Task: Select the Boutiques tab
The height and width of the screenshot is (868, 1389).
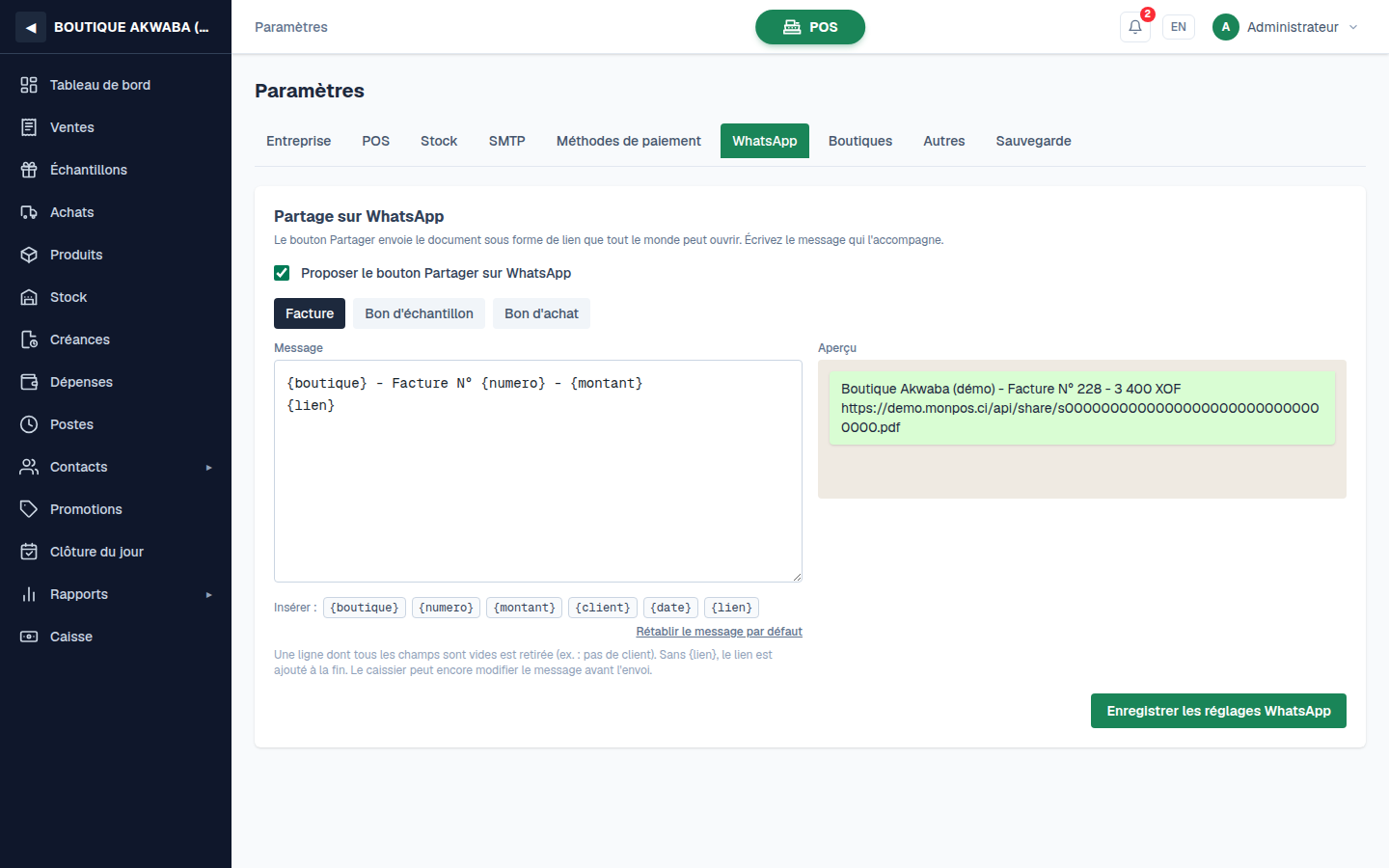Action: tap(860, 141)
